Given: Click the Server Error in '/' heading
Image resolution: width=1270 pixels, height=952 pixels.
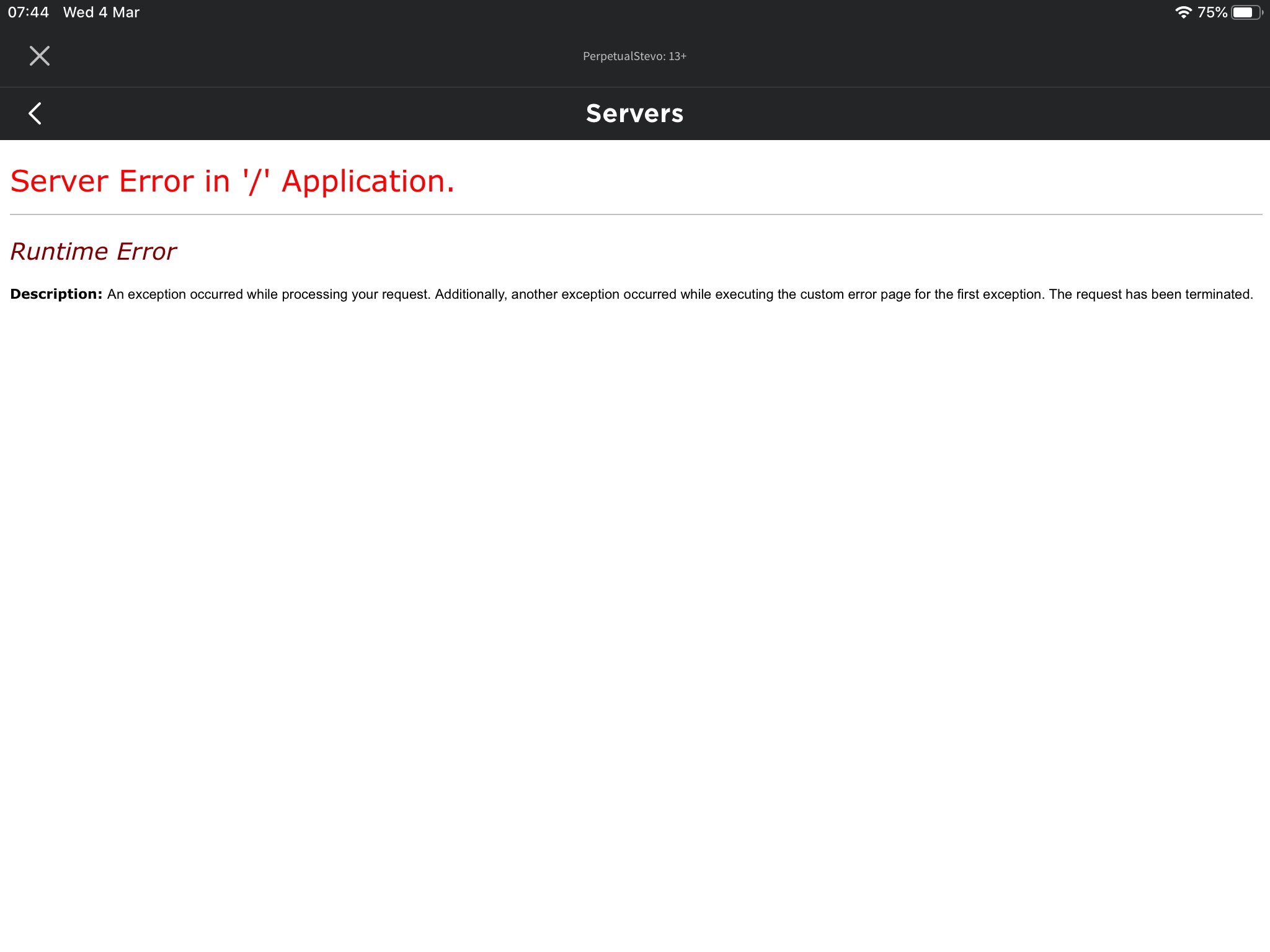Looking at the screenshot, I should tap(140, 182).
